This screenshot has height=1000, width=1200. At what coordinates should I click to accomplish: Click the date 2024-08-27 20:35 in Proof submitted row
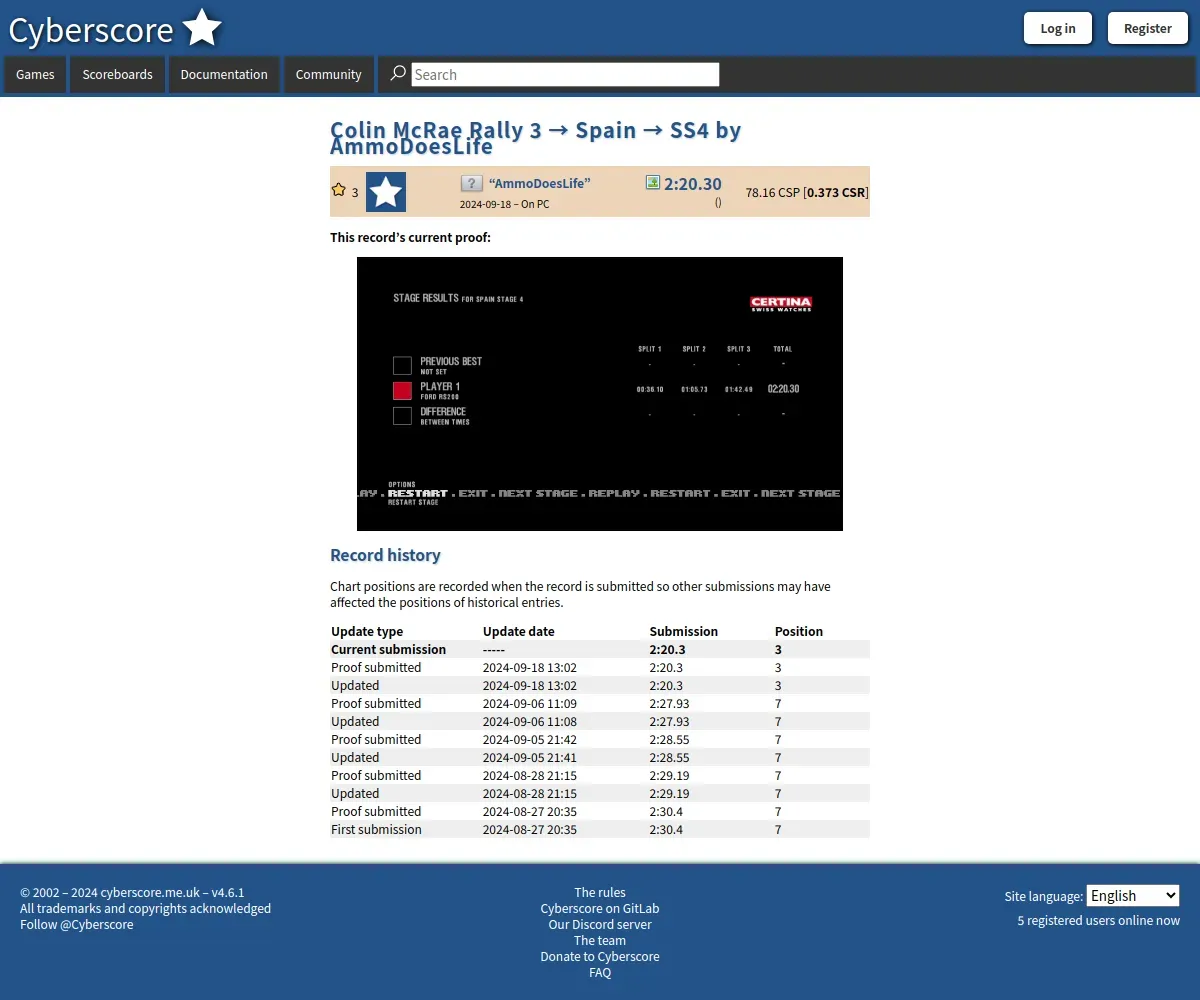(x=529, y=811)
